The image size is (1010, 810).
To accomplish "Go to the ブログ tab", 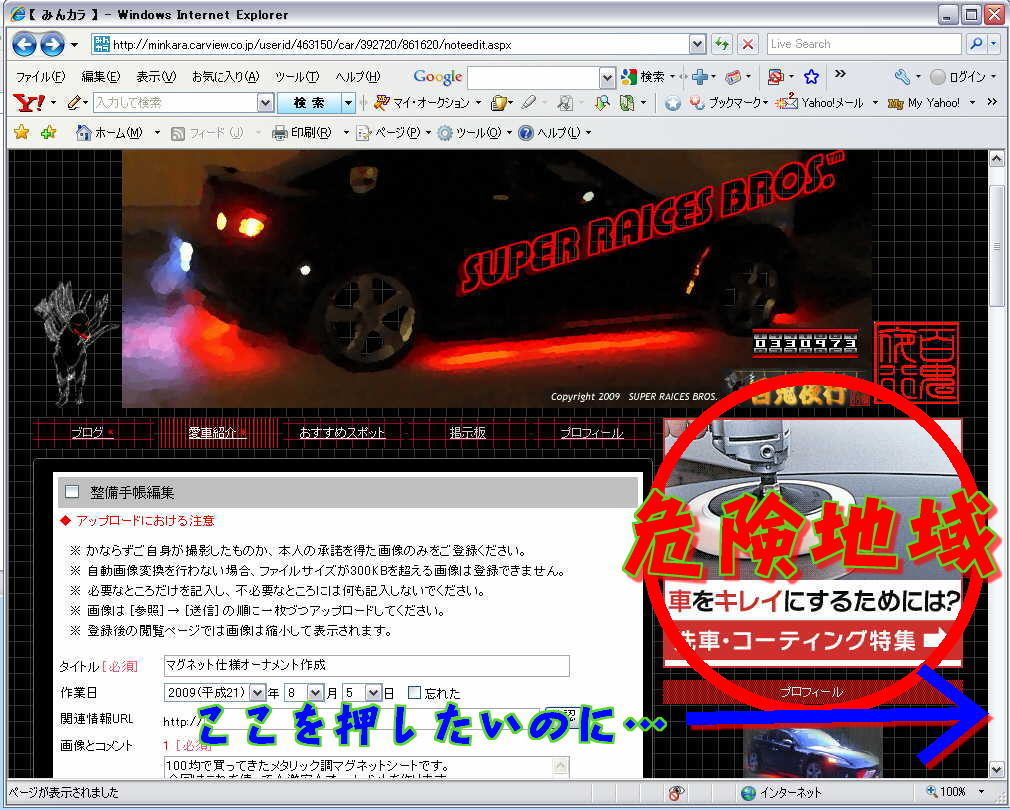I will click(x=92, y=433).
